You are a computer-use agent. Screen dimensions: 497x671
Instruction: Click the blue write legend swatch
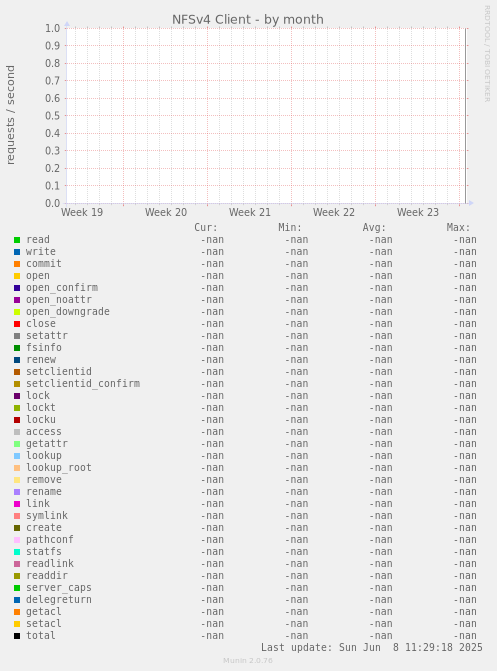(17, 252)
